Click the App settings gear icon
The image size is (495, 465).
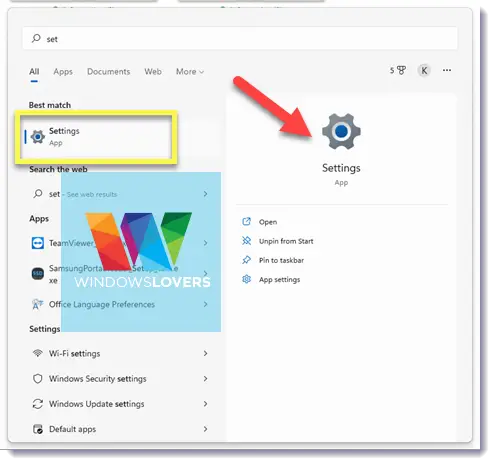pos(246,279)
